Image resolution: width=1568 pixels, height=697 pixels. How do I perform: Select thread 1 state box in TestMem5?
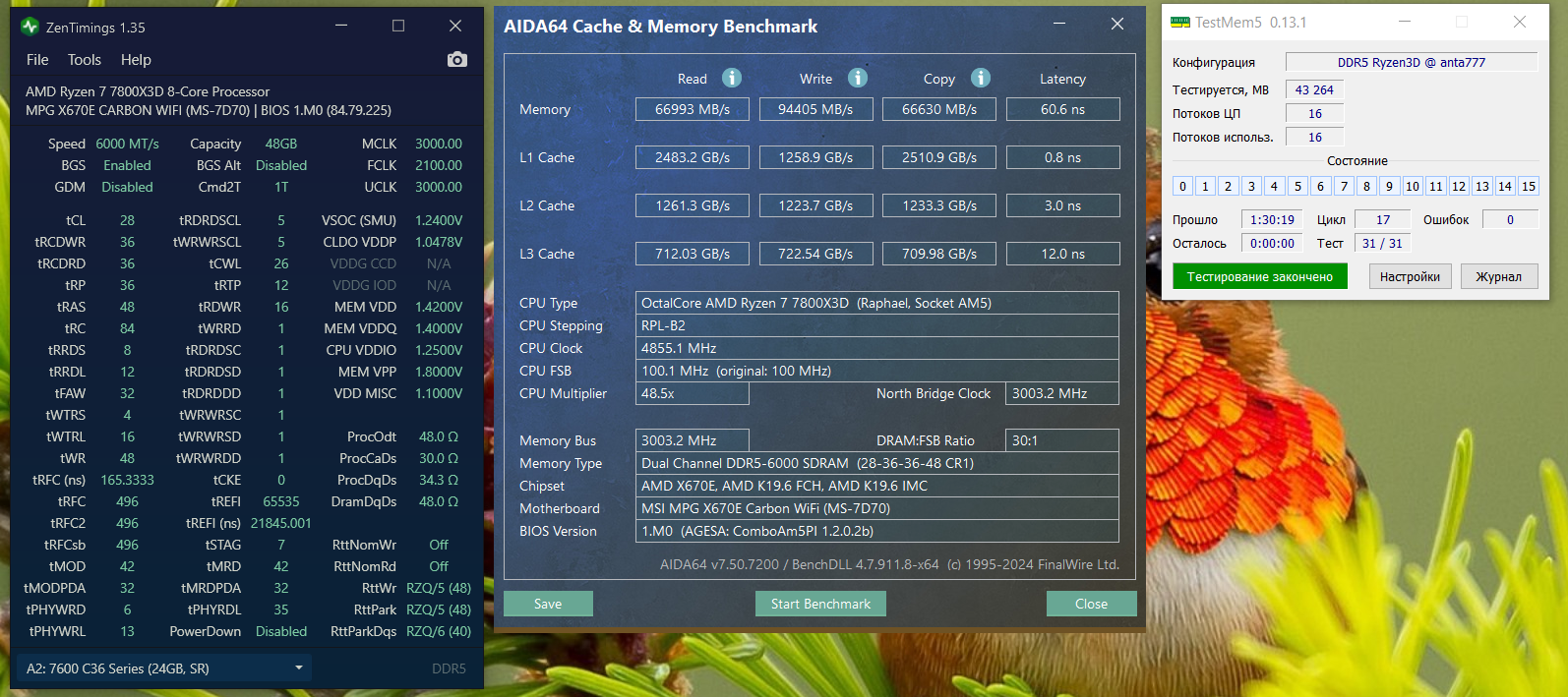click(1205, 186)
